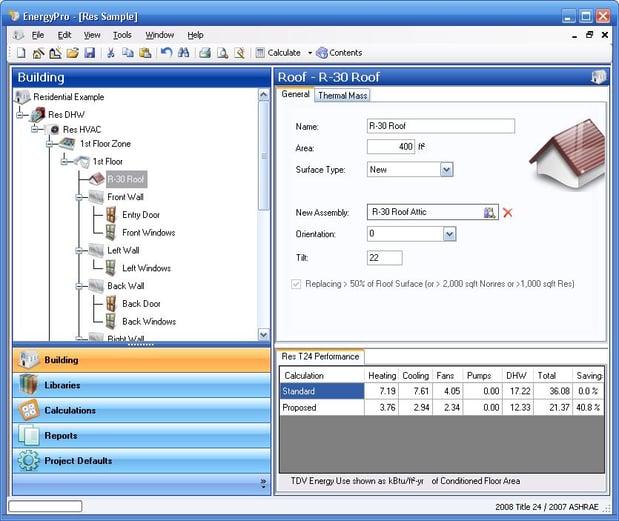Switch to the Thermal Mass tab

pos(343,96)
